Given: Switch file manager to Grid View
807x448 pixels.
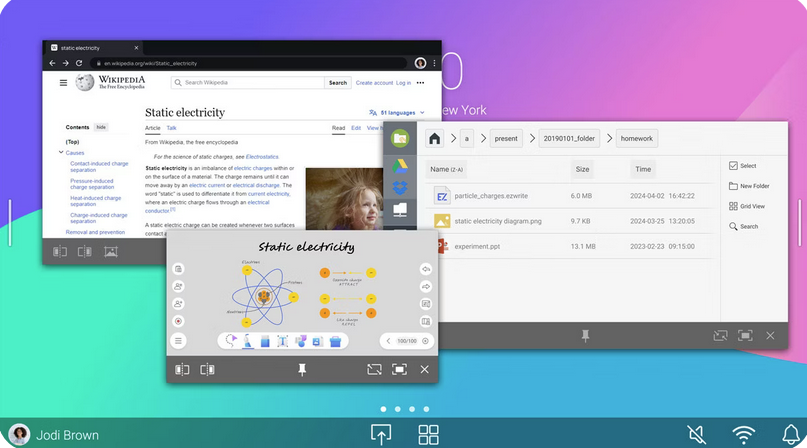Looking at the screenshot, I should [x=733, y=206].
